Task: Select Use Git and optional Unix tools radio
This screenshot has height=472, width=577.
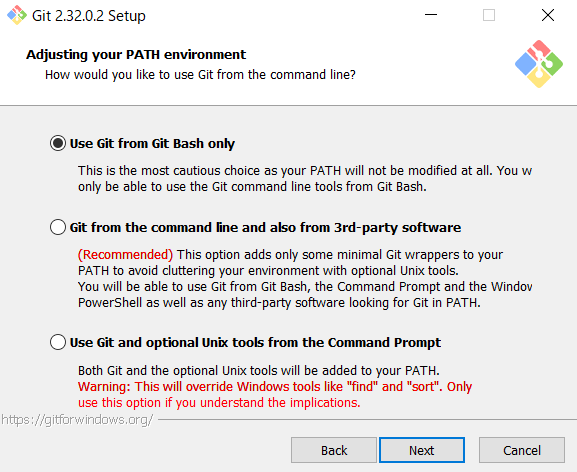Action: (58, 342)
